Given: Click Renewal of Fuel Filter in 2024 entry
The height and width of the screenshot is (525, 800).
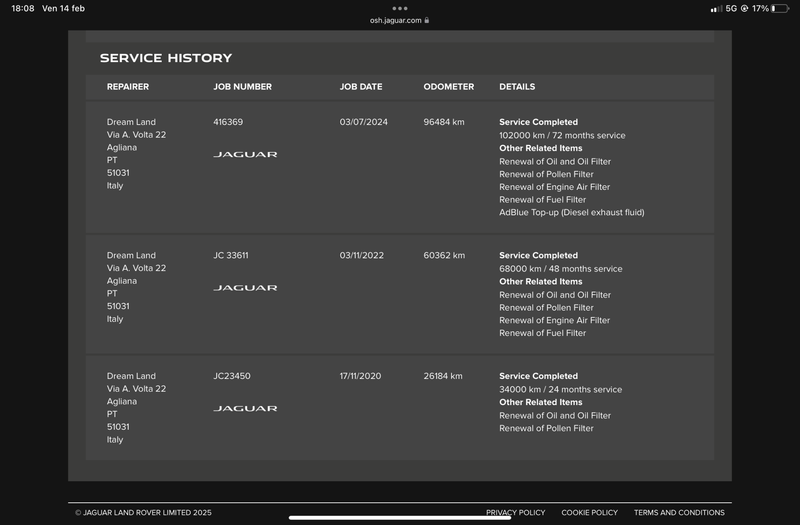Looking at the screenshot, I should tap(542, 200).
